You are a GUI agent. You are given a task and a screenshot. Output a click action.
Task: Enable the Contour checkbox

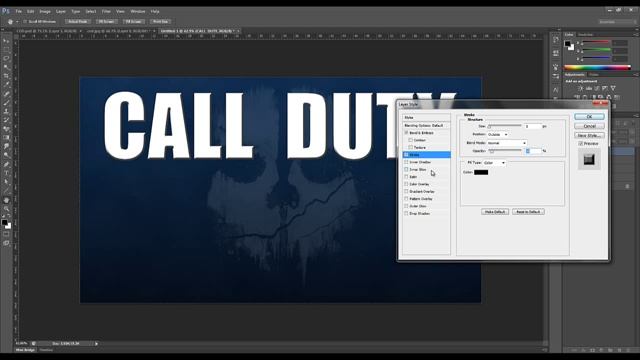tap(411, 140)
